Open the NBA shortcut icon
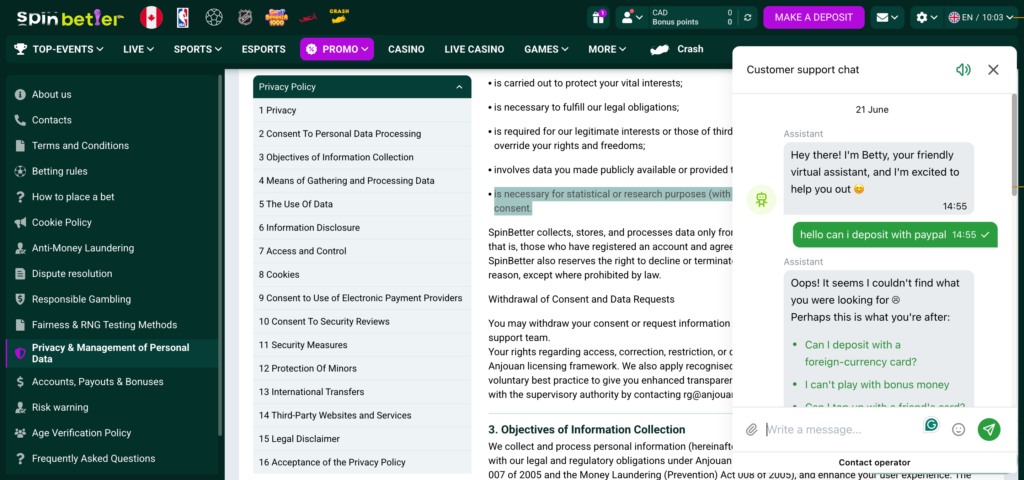This screenshot has width=1024, height=480. (182, 18)
